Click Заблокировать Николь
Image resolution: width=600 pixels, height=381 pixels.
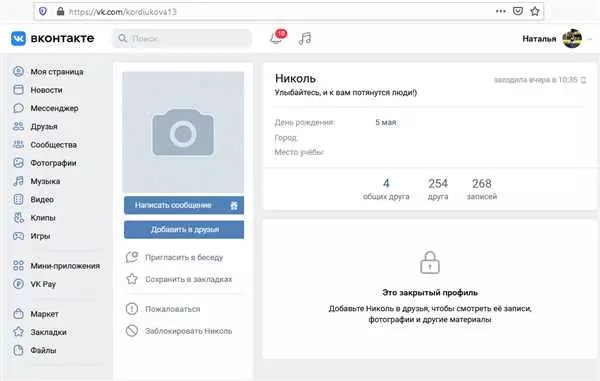pos(179,331)
